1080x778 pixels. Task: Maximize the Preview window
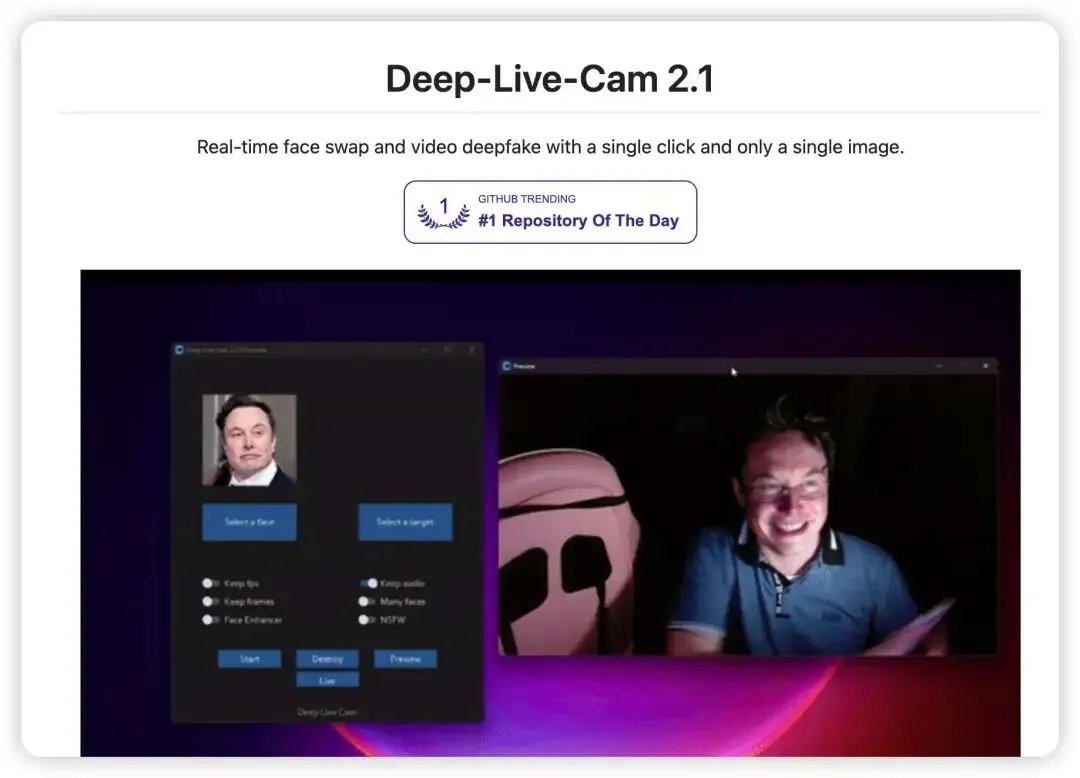click(962, 366)
